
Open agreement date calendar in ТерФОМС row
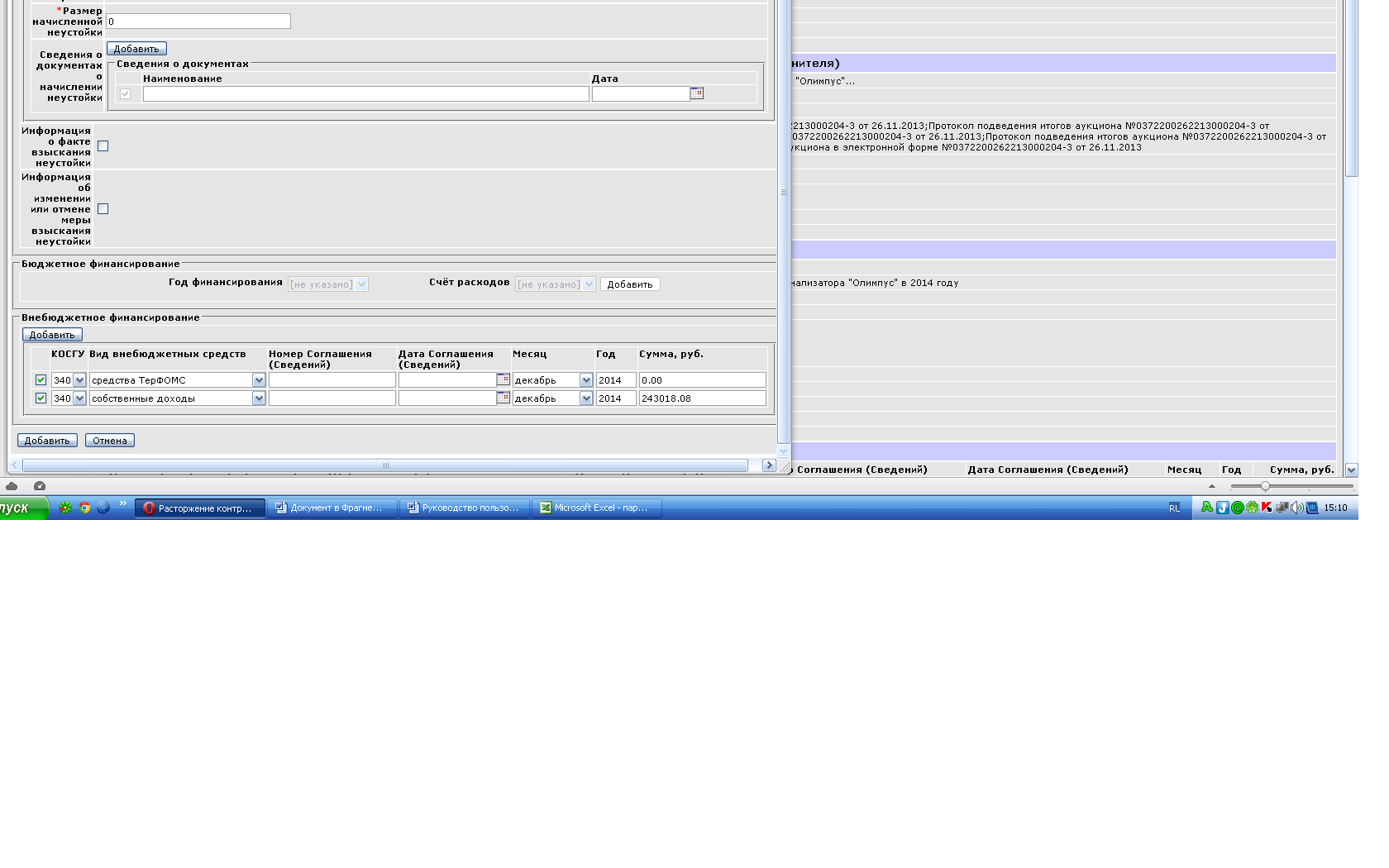pyautogui.click(x=503, y=379)
